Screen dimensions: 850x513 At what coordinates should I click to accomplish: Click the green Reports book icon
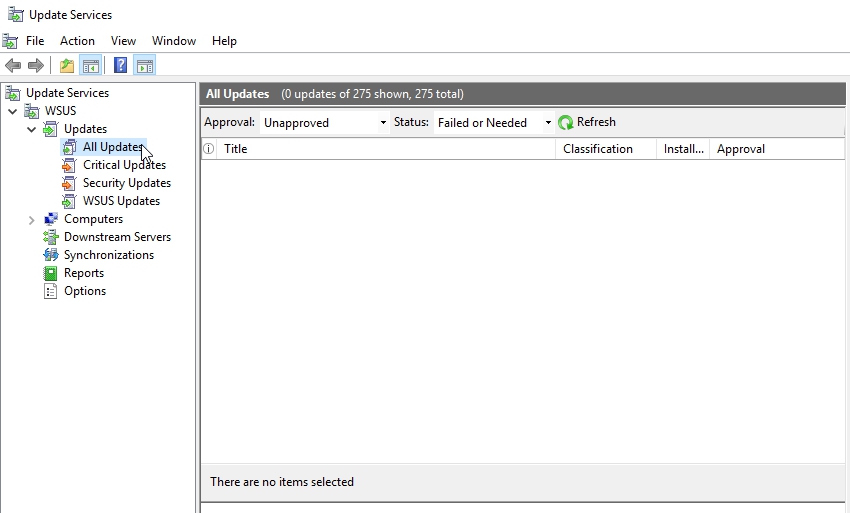(x=50, y=273)
